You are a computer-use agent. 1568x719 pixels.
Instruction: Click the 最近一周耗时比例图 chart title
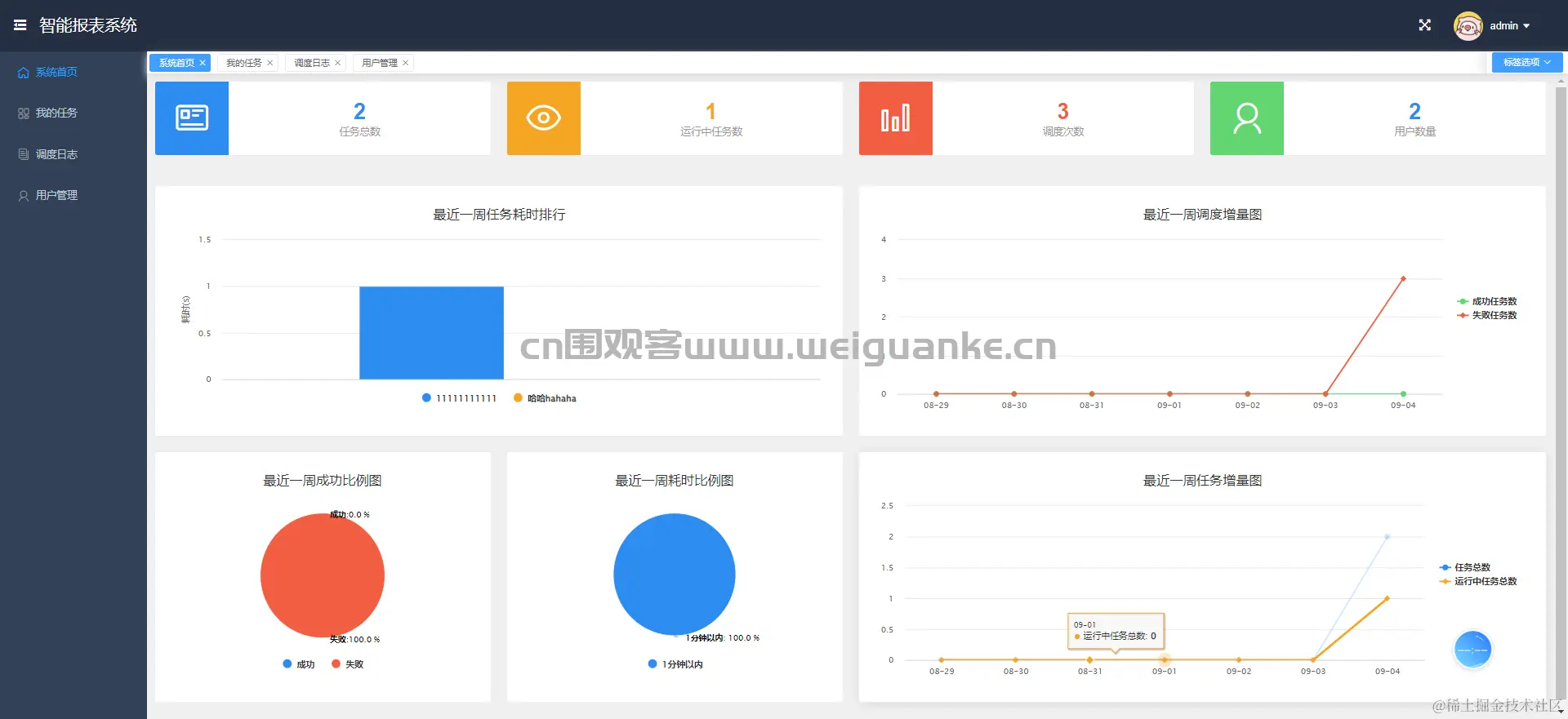675,481
